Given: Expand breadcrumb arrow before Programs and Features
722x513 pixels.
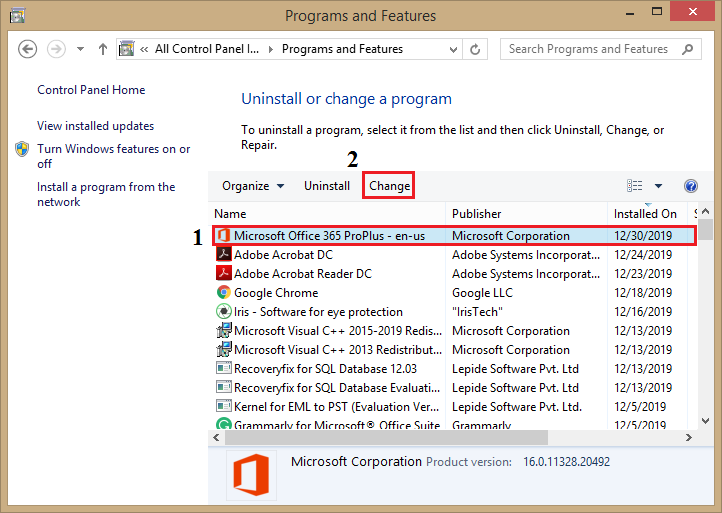Looking at the screenshot, I should (x=271, y=49).
